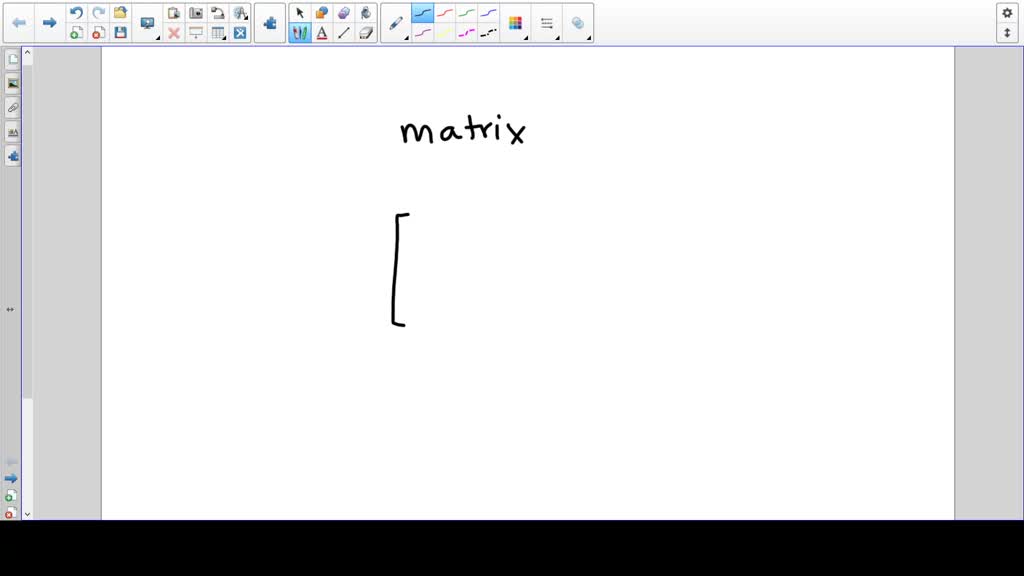Add a new page from the top toolbar
This screenshot has width=1024, height=576.
[76, 33]
